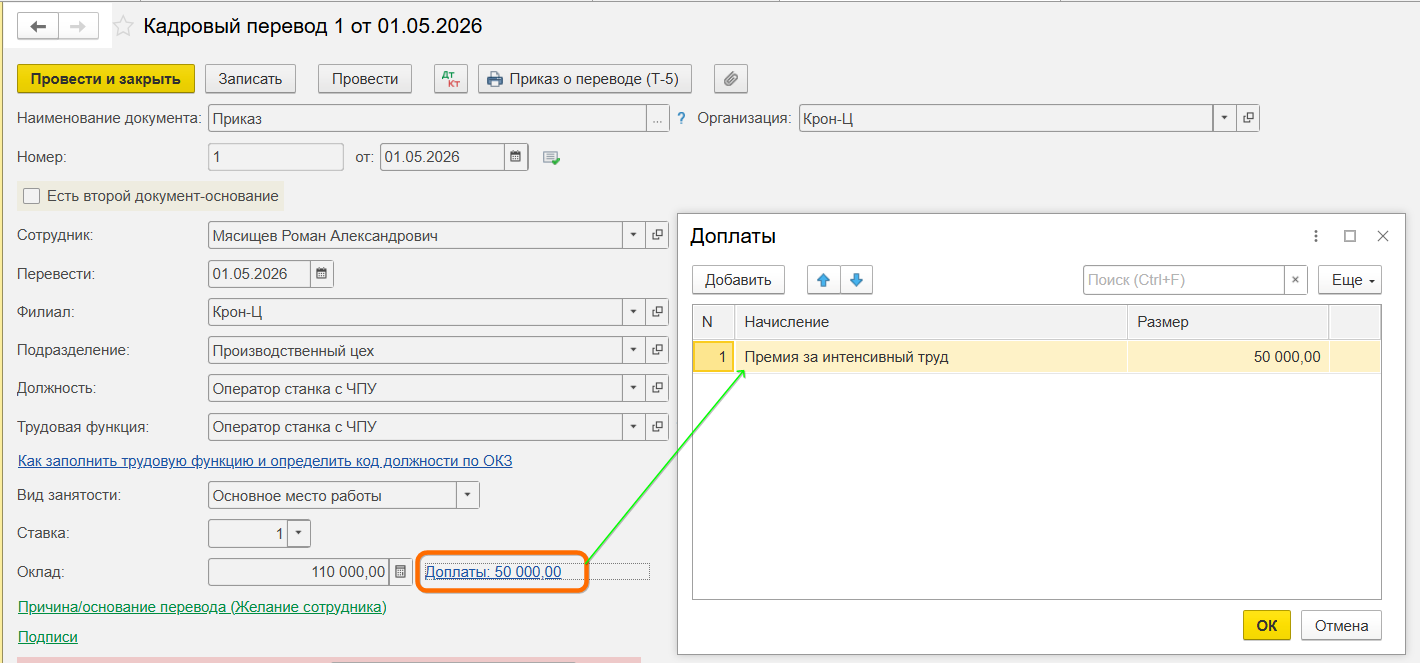Open the Еще menu in Доплаты
The image size is (1420, 663).
click(x=1349, y=280)
